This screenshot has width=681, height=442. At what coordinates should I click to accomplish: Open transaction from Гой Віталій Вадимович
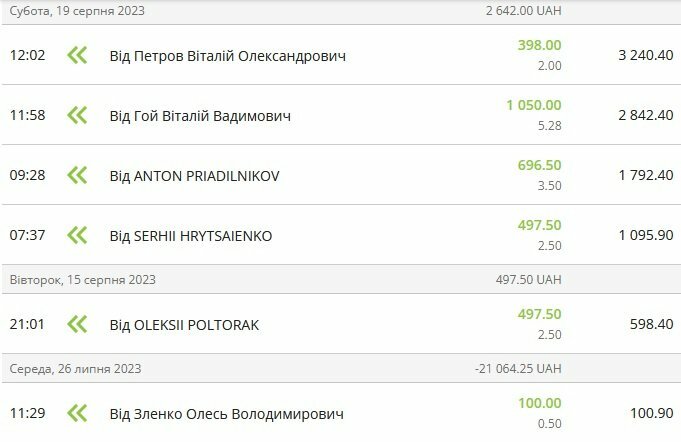[x=200, y=116]
